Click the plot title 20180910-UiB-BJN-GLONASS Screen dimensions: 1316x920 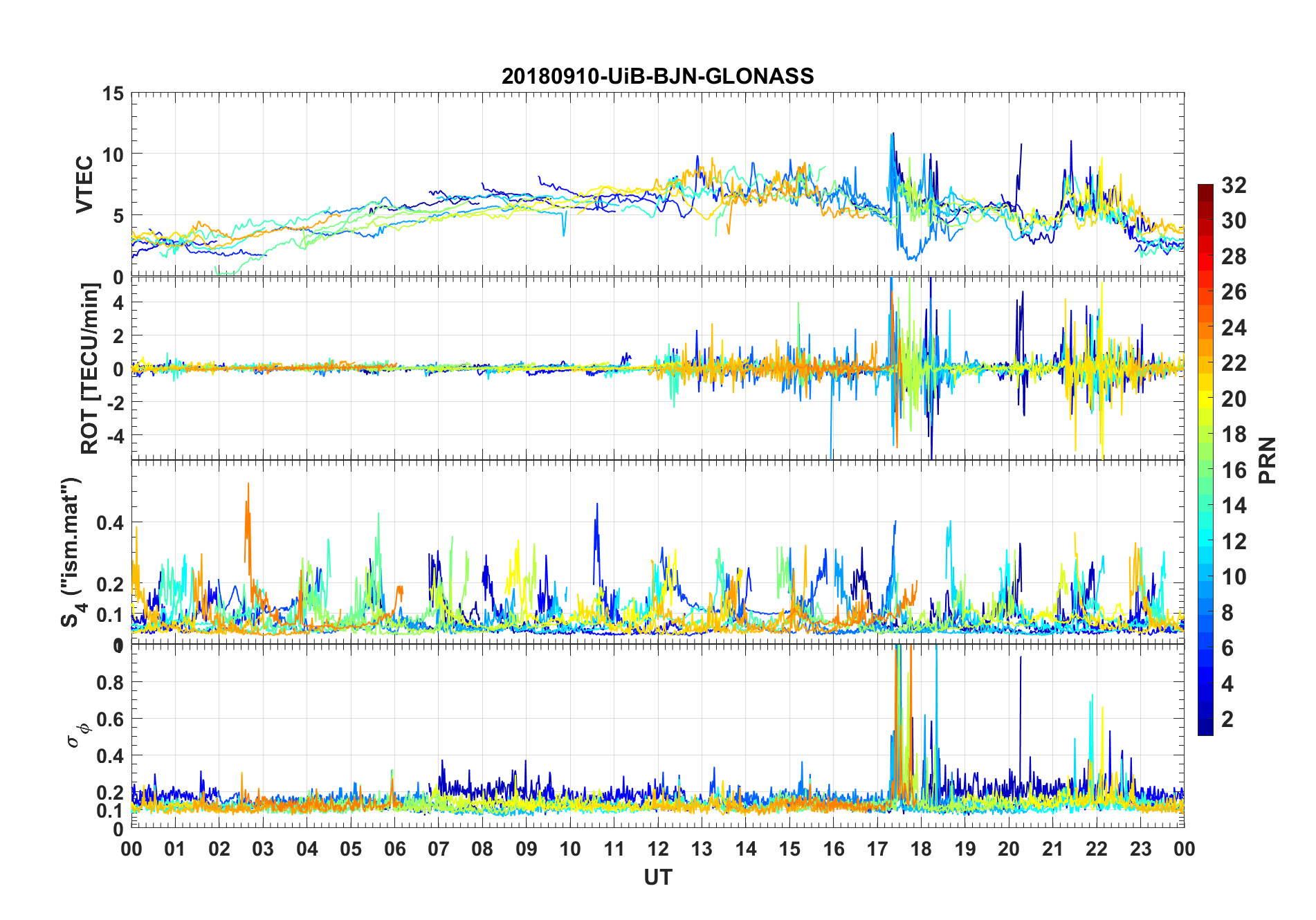657,76
